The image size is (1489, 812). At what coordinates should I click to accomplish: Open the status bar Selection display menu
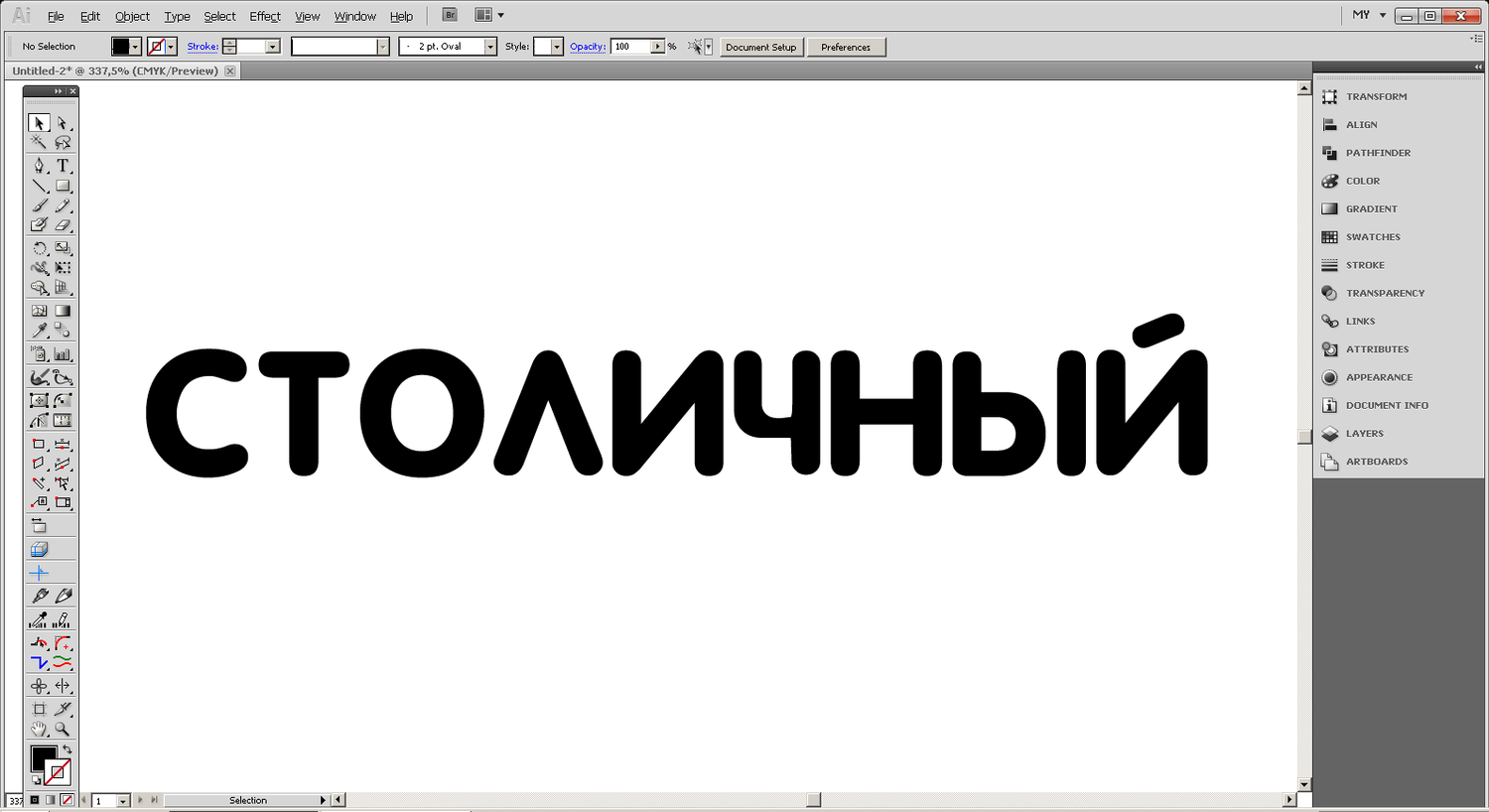323,800
